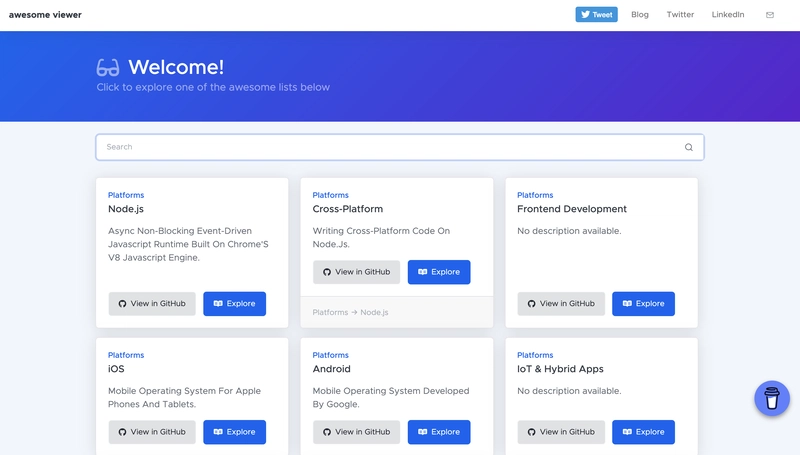Click the glasses icon beside Welcome
The image size is (800, 455).
click(108, 67)
